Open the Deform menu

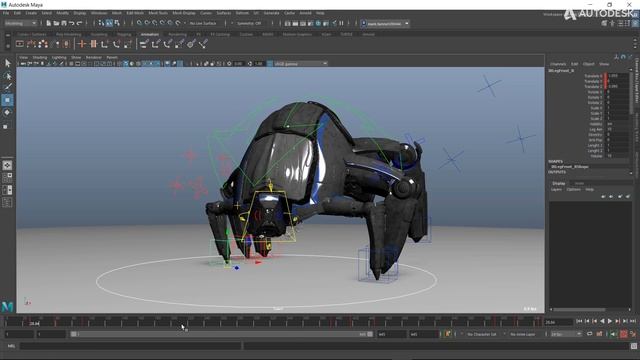click(242, 13)
